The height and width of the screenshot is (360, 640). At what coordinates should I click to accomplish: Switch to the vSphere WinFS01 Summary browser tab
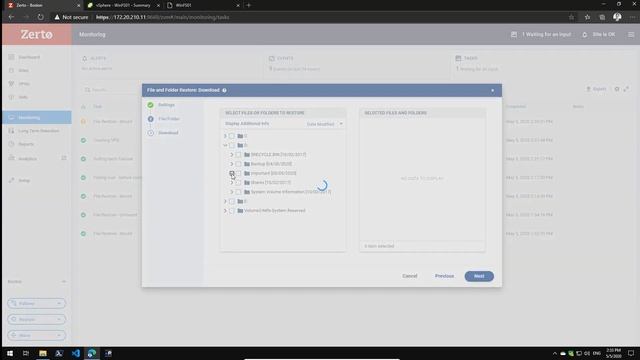click(122, 5)
